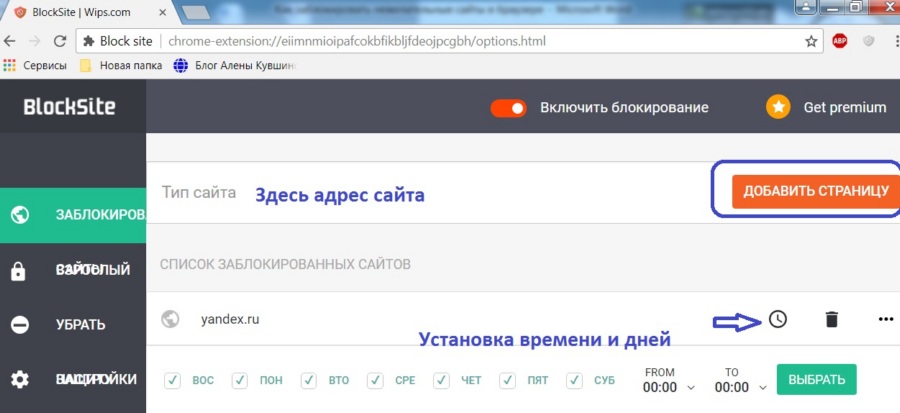Click the ВЫБРАТЬ button
Image resolution: width=900 pixels, height=413 pixels.
click(x=816, y=380)
